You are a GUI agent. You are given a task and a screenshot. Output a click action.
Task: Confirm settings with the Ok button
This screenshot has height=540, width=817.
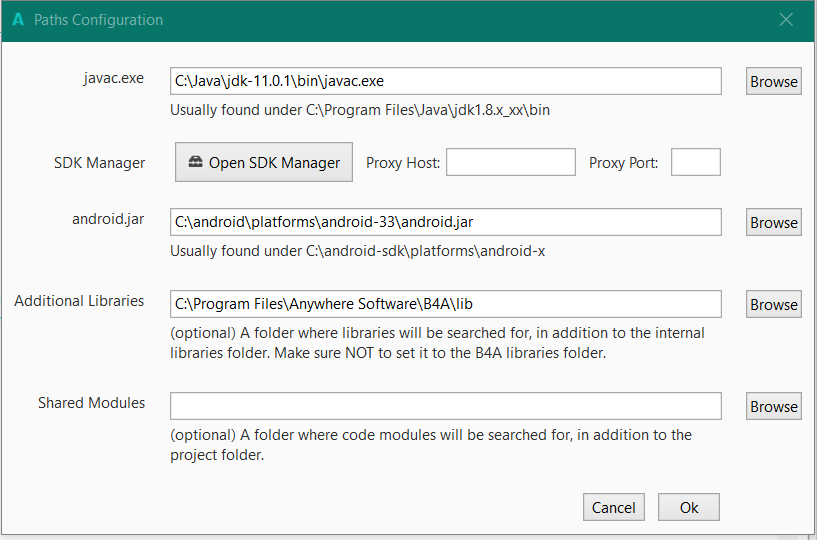pos(689,508)
